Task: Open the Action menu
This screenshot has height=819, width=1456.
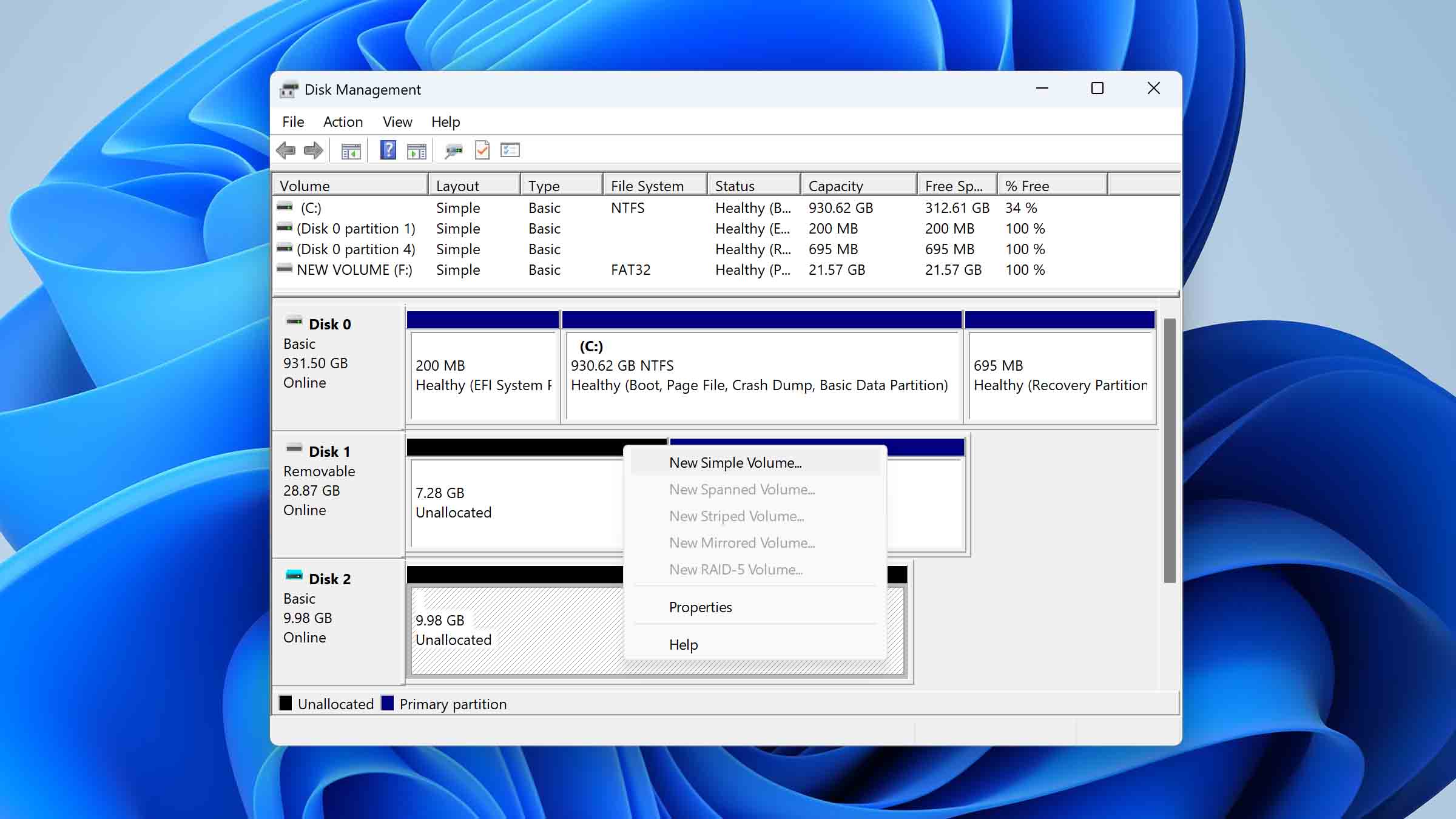Action: [x=343, y=121]
